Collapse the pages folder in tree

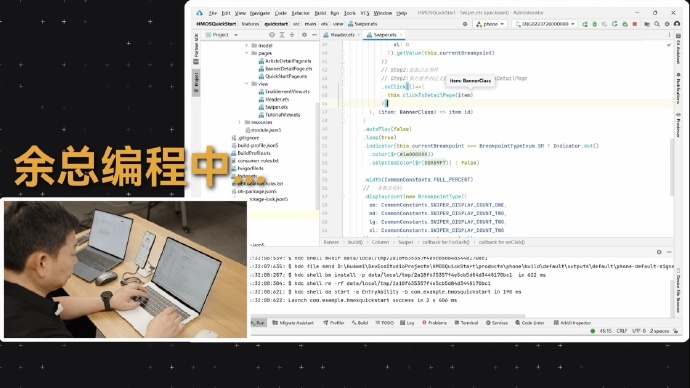(247, 53)
